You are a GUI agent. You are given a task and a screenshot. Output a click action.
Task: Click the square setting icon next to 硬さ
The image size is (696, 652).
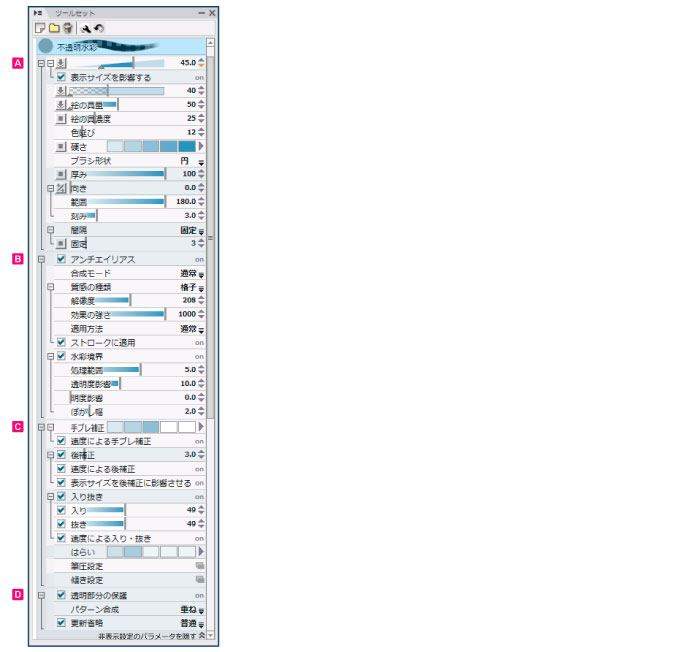click(x=61, y=146)
